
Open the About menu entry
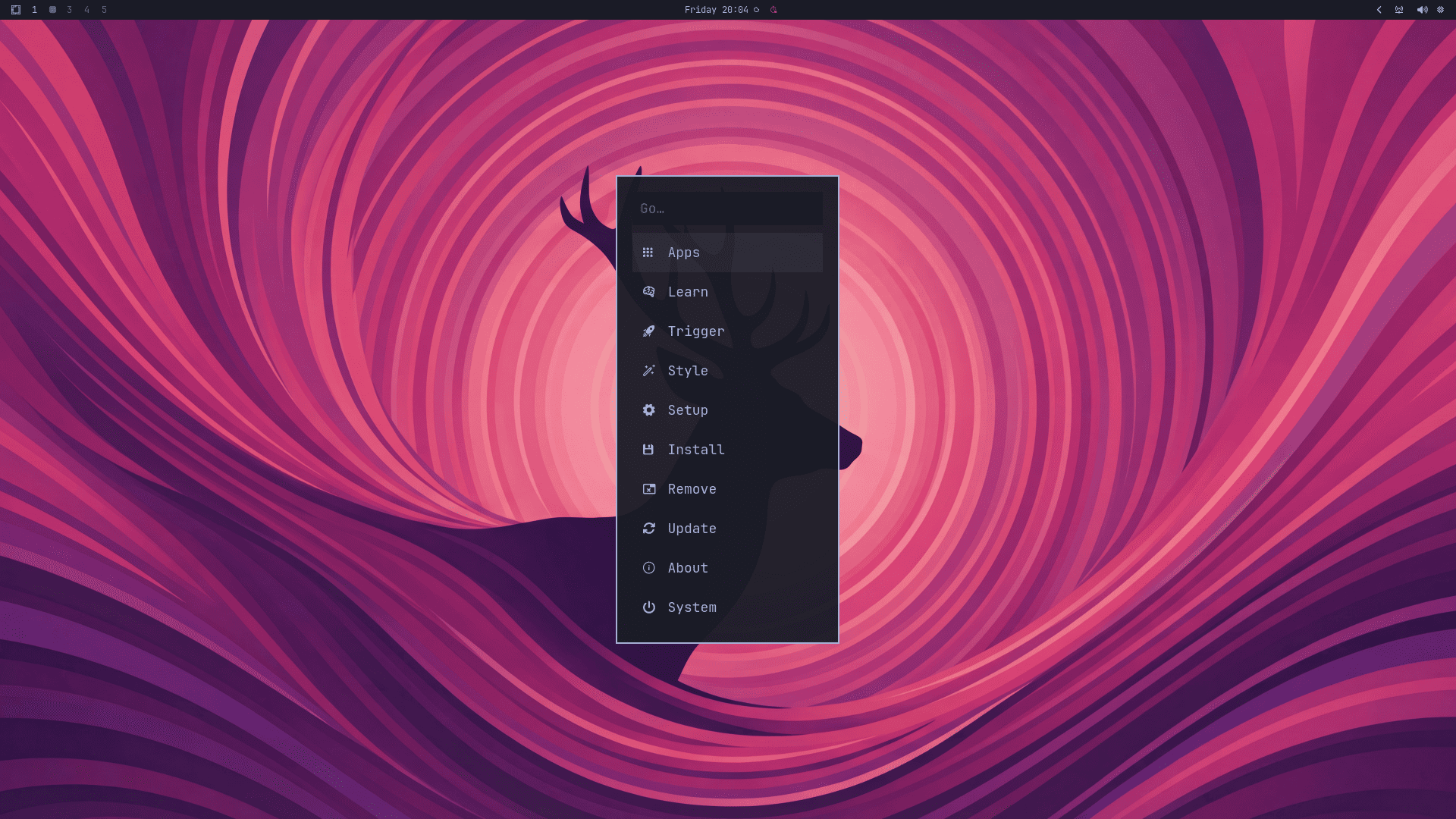tap(727, 568)
